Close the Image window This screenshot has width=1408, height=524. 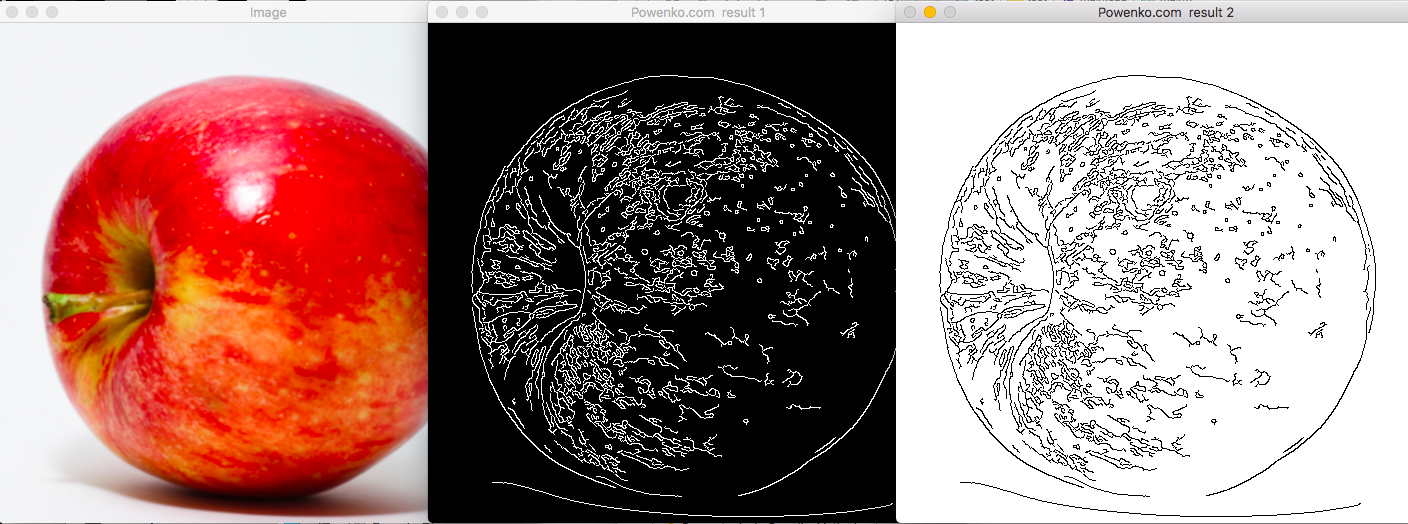[x=11, y=12]
